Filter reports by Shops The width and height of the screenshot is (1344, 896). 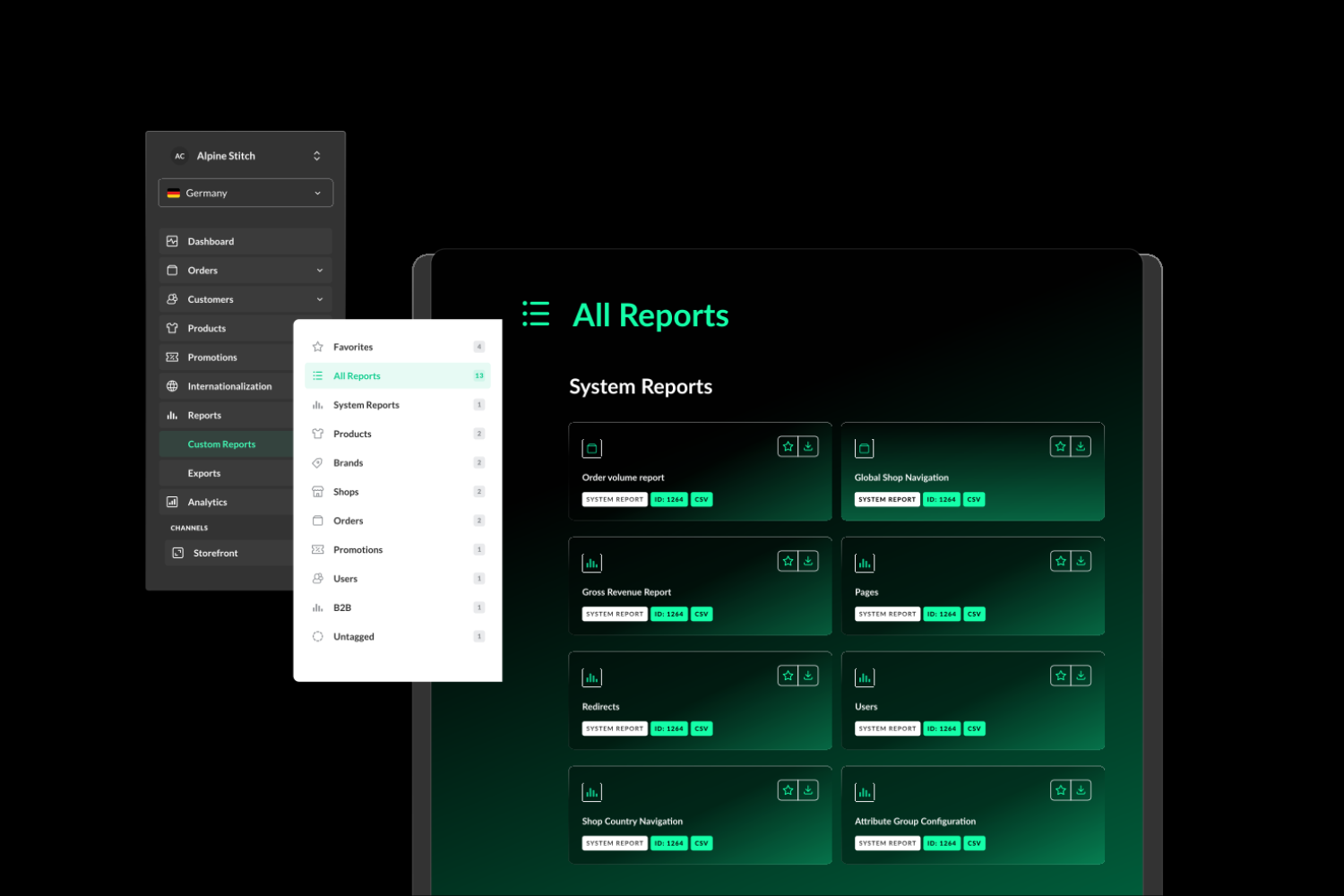point(398,492)
